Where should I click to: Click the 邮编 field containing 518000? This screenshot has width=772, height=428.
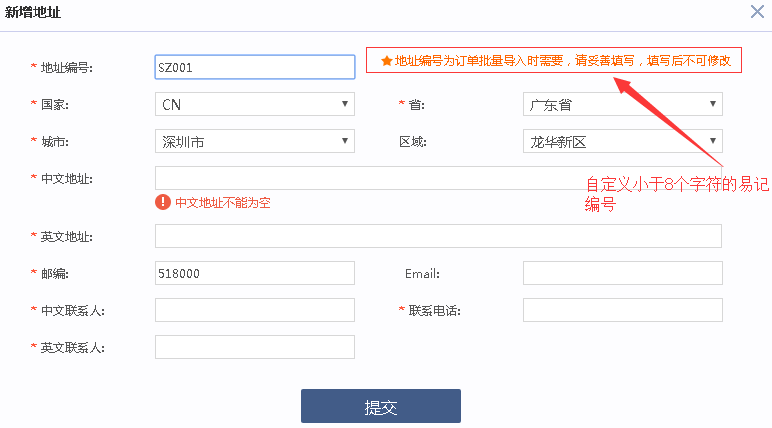[254, 273]
